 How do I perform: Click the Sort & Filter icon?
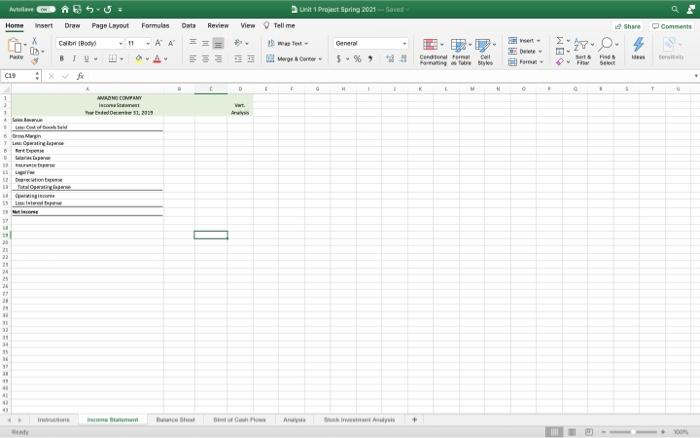[x=583, y=51]
